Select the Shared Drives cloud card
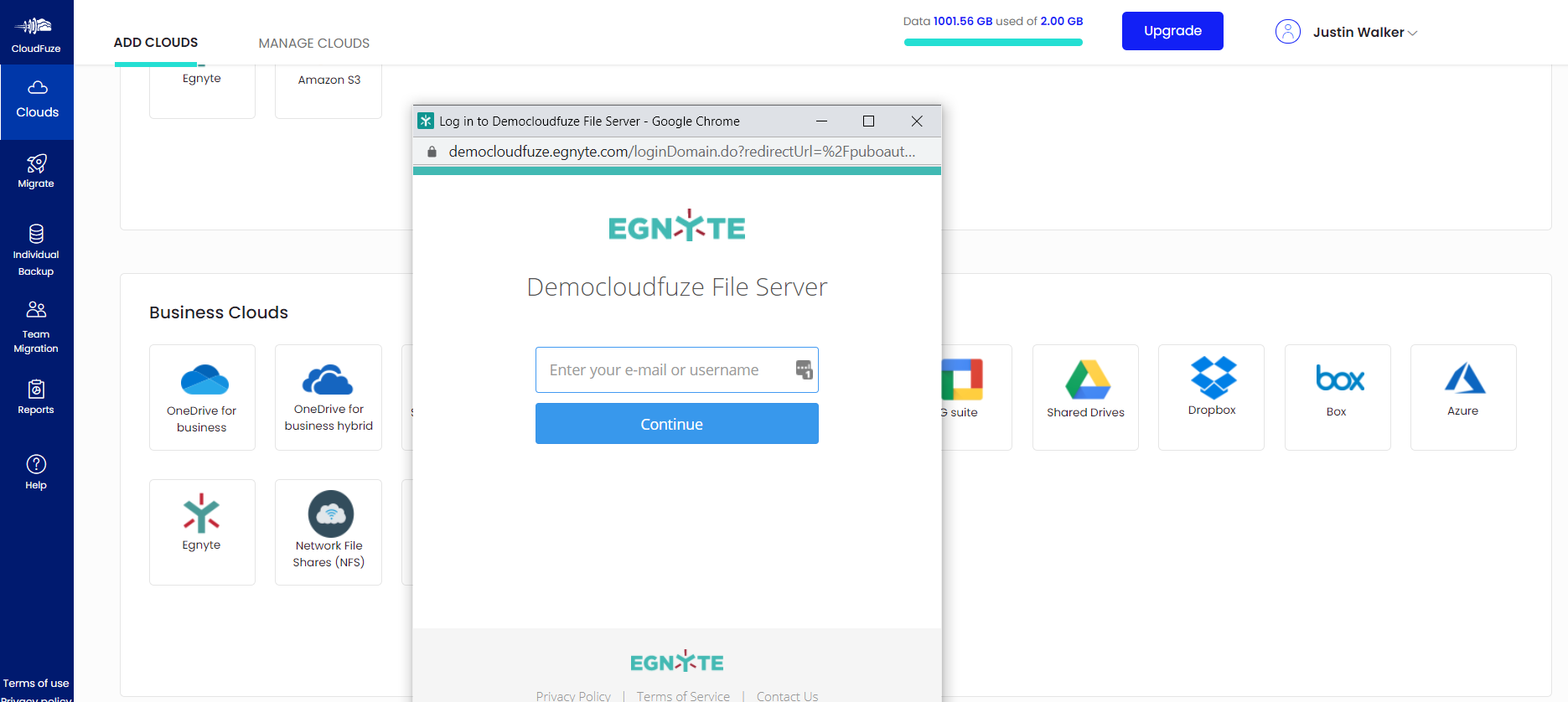1568x702 pixels. pyautogui.click(x=1085, y=398)
